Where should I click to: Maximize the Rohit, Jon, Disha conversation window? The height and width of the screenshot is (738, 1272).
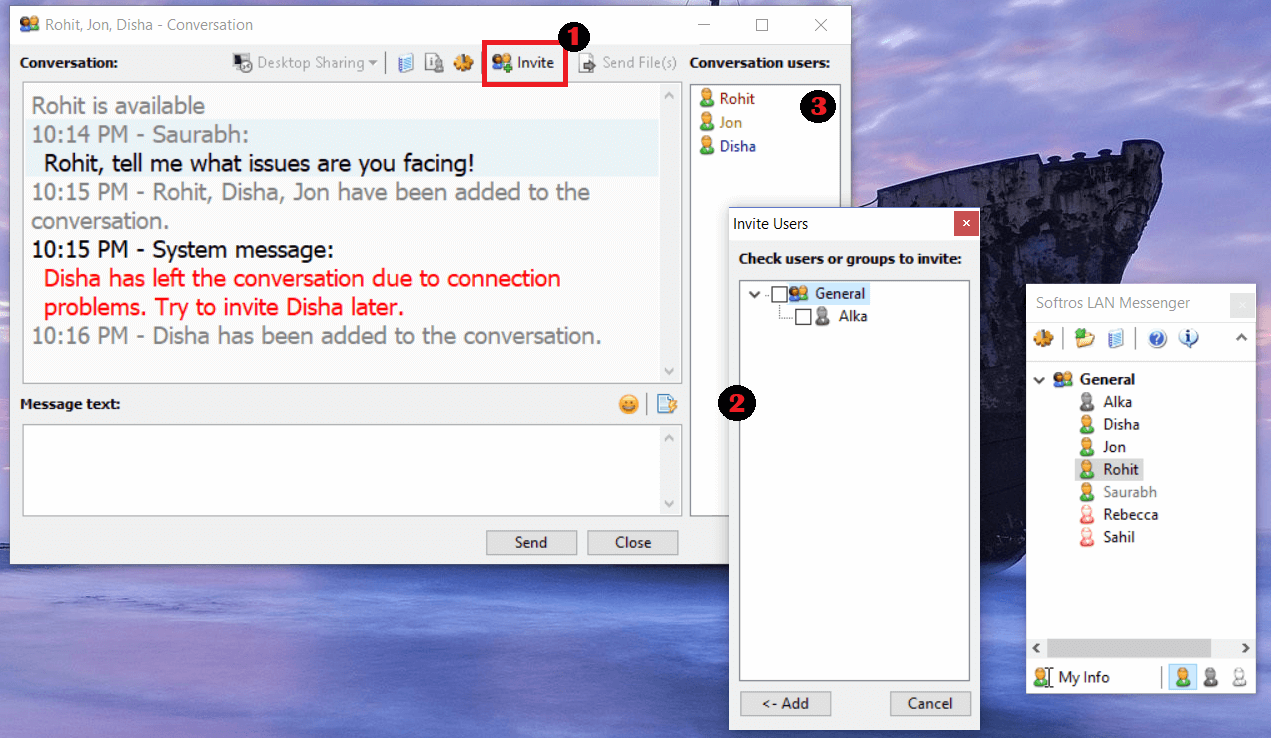coord(762,25)
